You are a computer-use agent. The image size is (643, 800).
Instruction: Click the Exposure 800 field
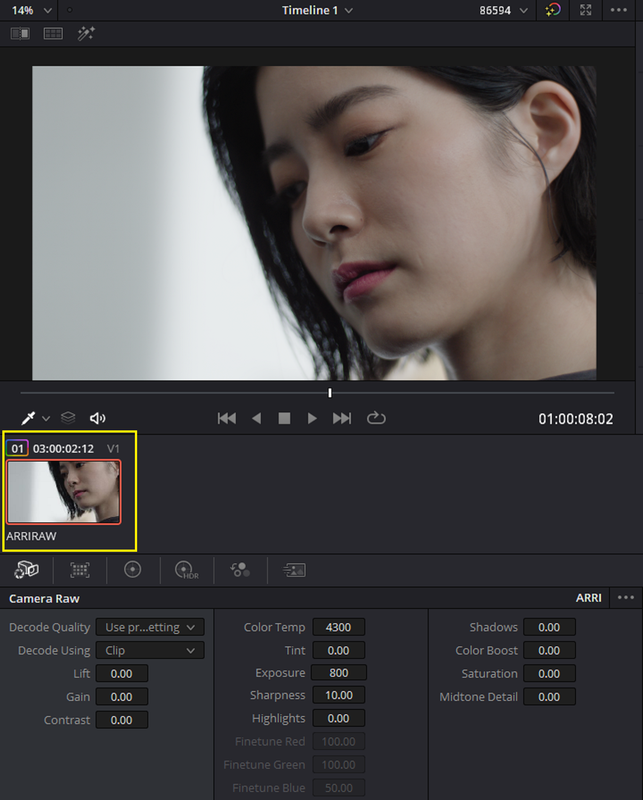(x=339, y=672)
